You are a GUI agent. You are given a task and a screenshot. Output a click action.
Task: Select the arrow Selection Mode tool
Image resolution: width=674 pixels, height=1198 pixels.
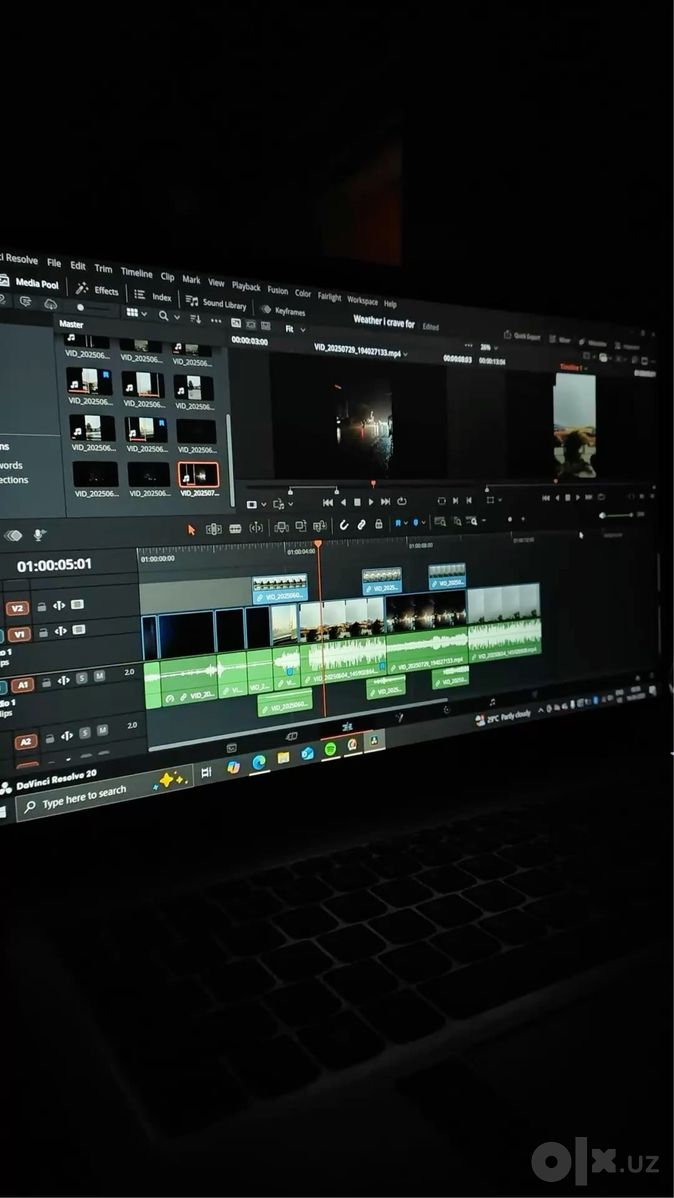[191, 529]
